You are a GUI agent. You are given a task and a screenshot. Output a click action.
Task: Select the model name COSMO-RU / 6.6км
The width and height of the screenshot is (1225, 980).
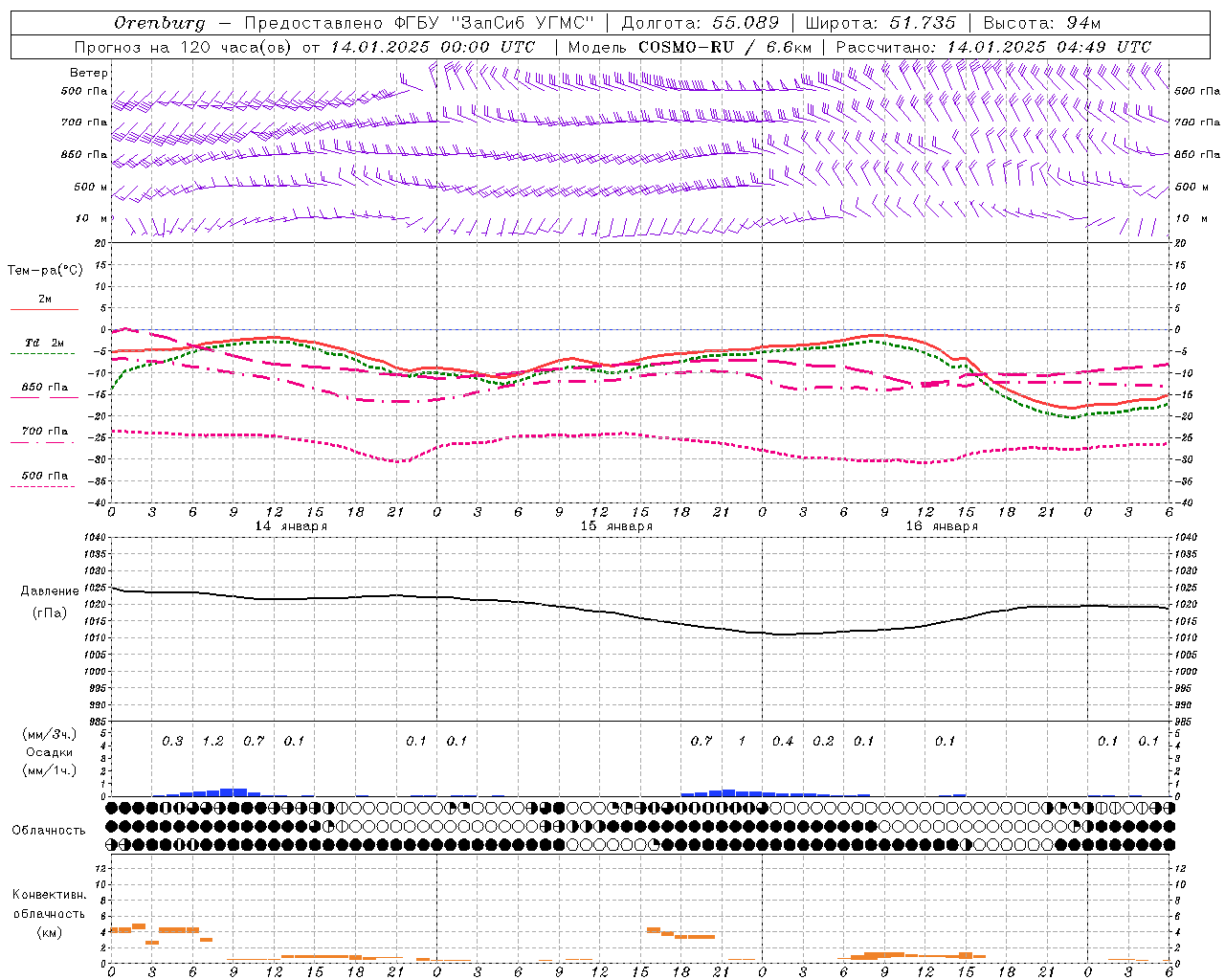click(x=725, y=47)
